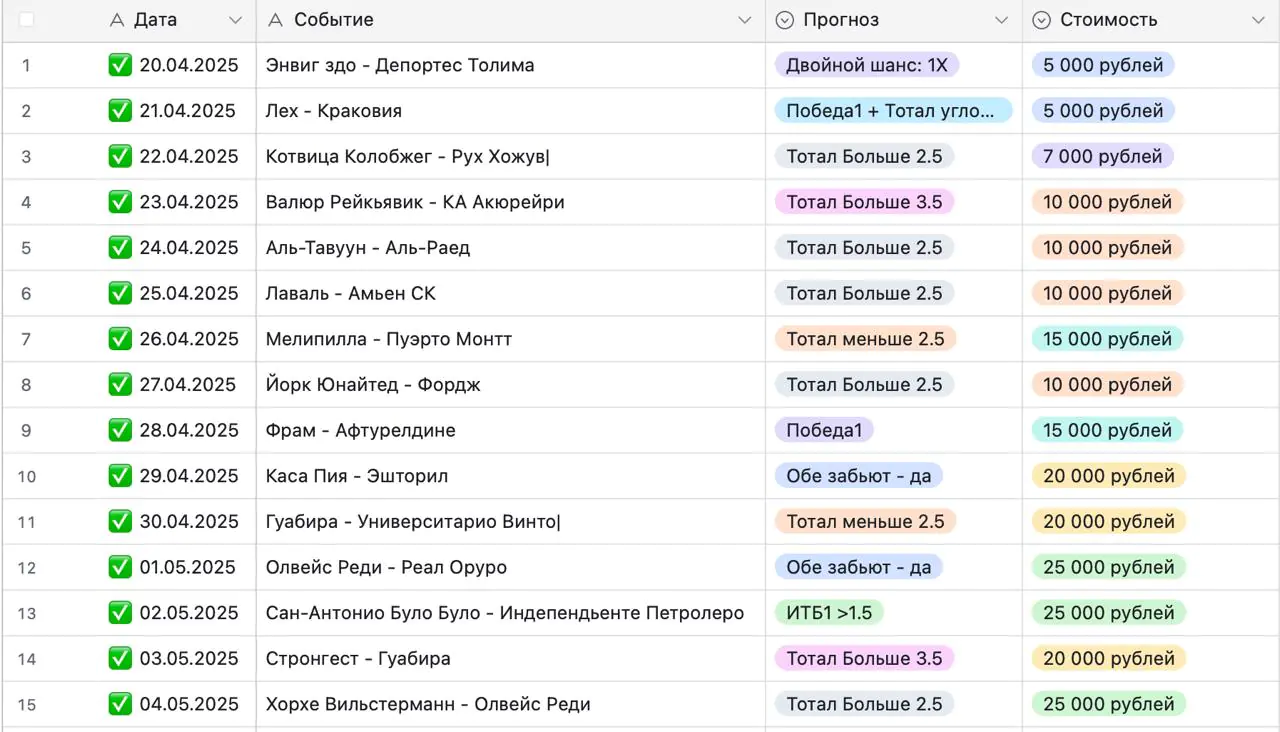Click green checkmark emoji in row 10
The width and height of the screenshot is (1280, 732).
120,476
